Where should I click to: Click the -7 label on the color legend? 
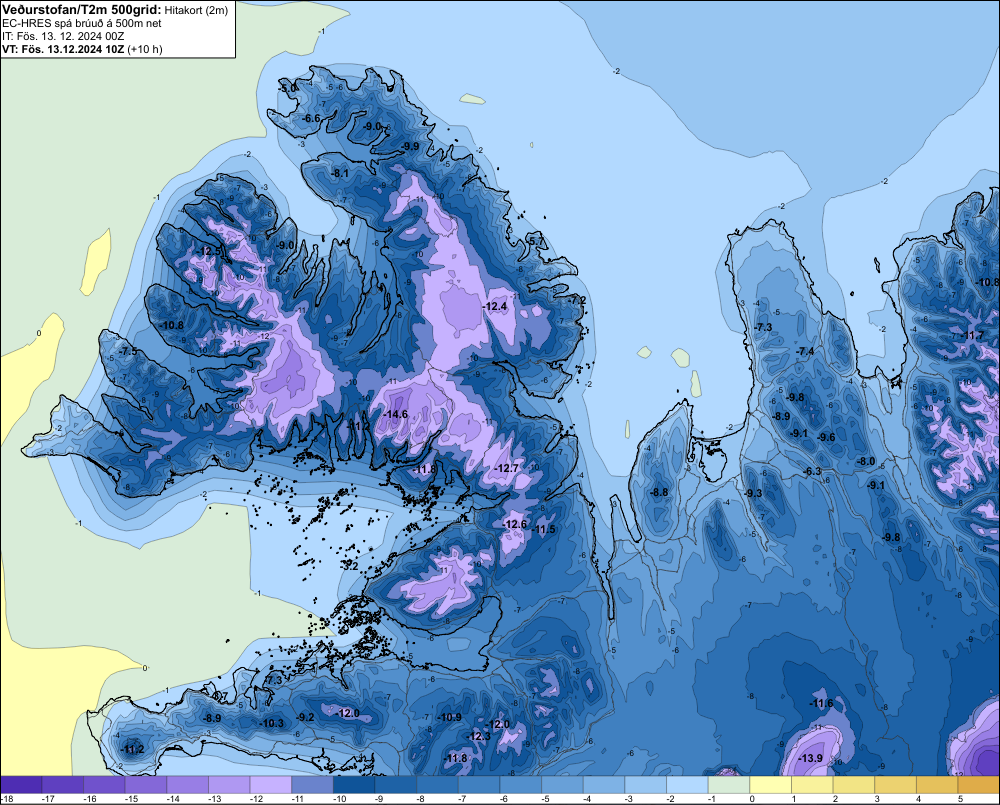462,799
